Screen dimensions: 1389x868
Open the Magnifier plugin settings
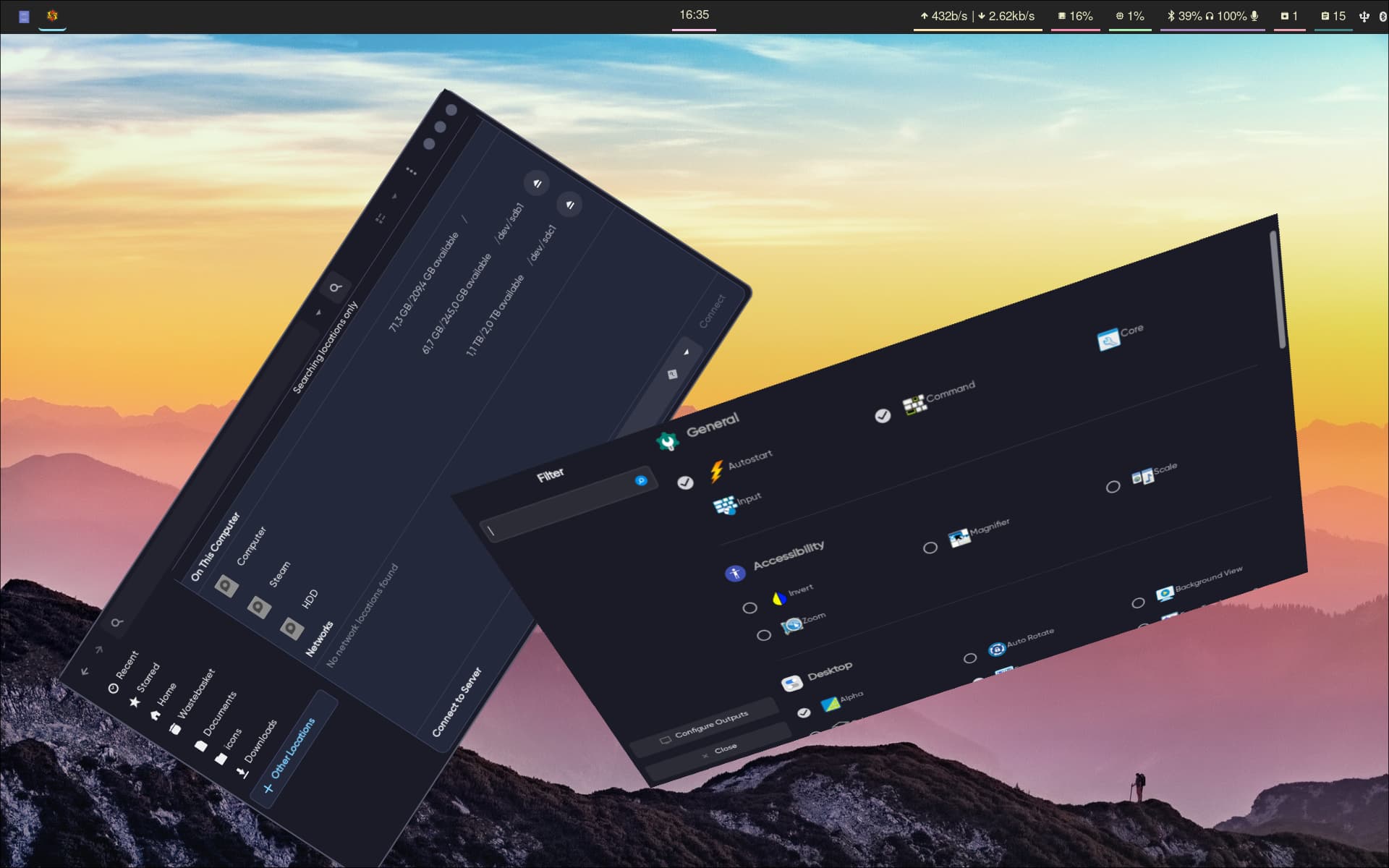pyautogui.click(x=979, y=532)
